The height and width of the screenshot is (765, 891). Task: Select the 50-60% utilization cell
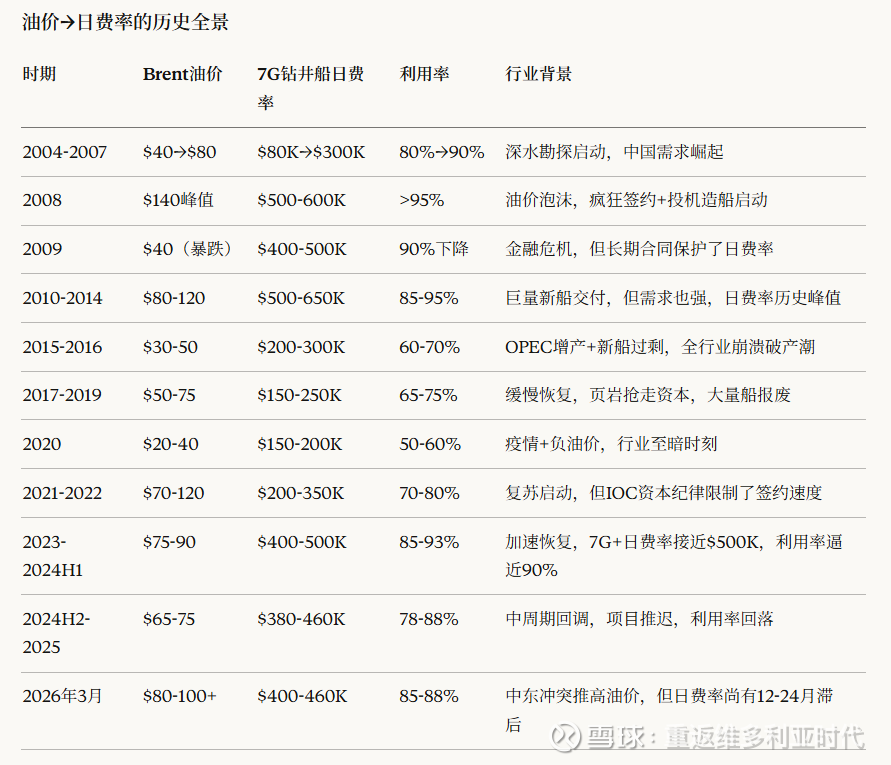pyautogui.click(x=430, y=444)
